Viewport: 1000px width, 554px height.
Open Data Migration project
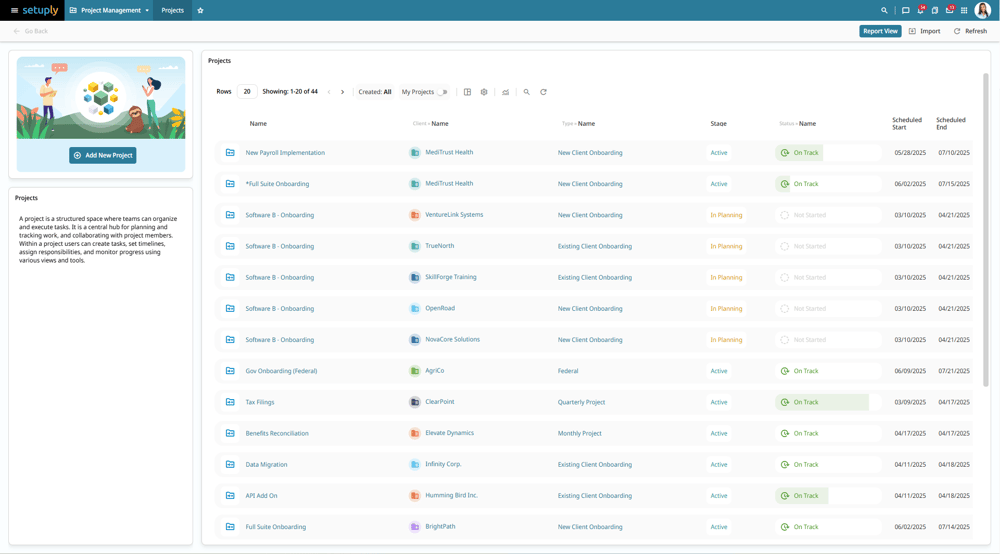(267, 465)
